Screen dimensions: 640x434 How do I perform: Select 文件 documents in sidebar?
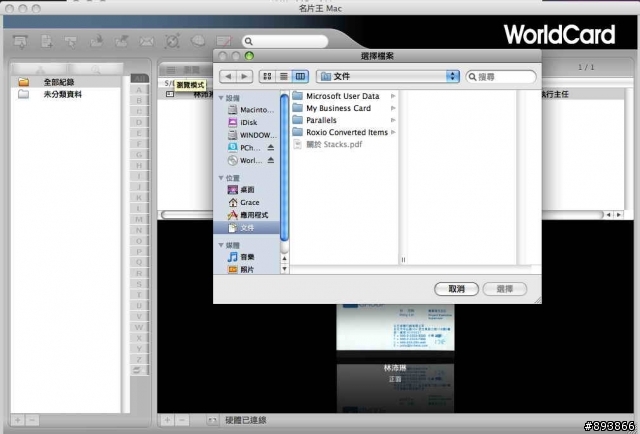(247, 228)
